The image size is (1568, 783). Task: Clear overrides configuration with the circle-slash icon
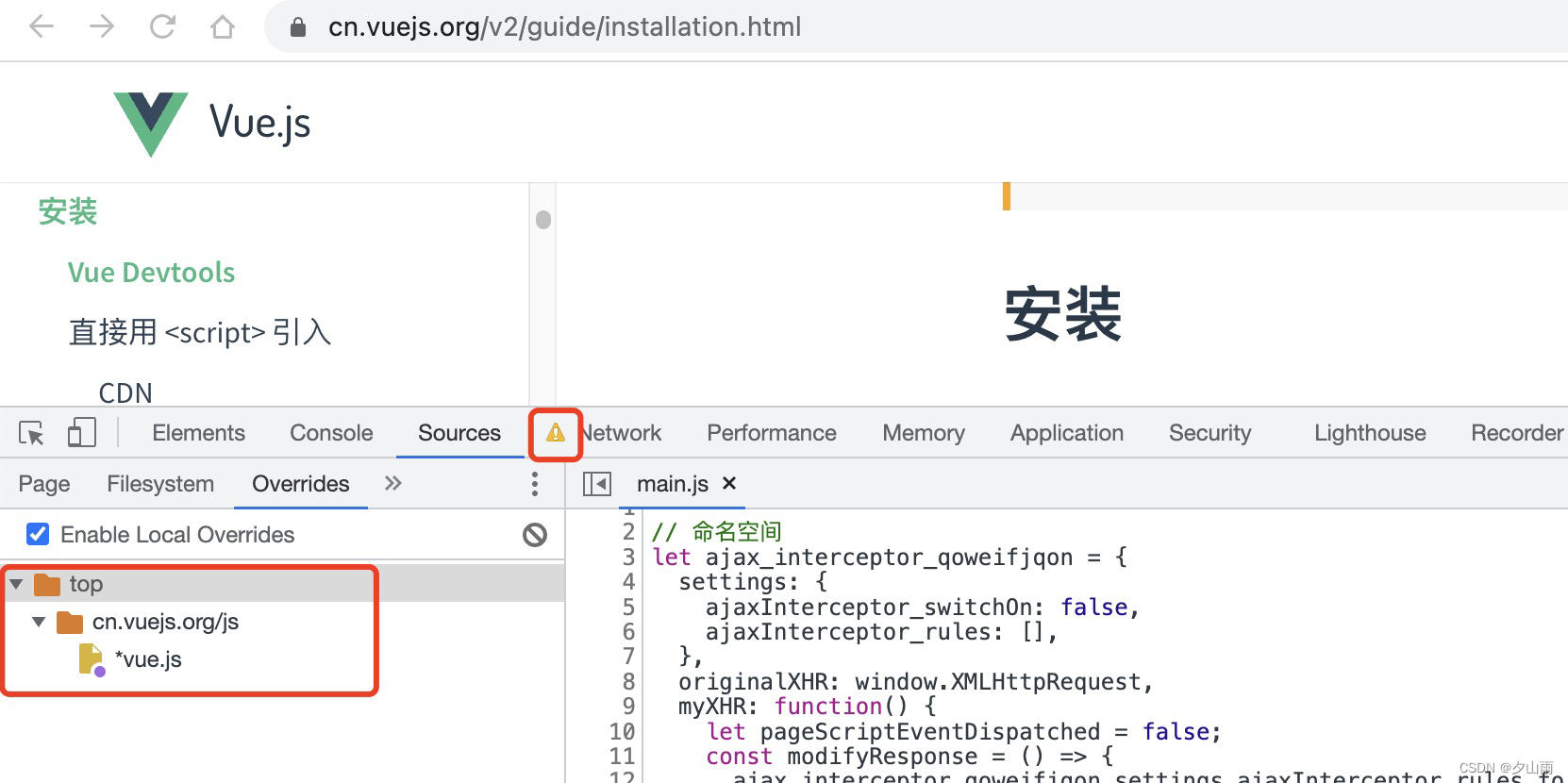pyautogui.click(x=535, y=535)
